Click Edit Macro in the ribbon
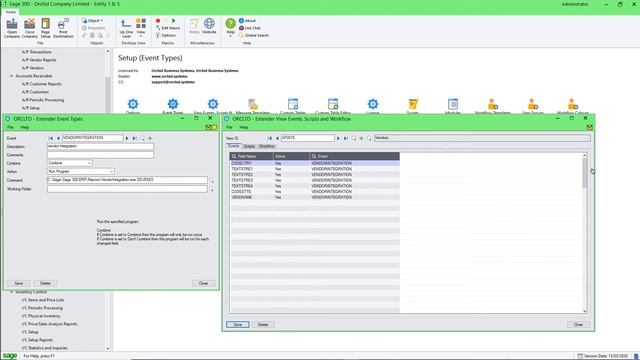 coord(168,28)
